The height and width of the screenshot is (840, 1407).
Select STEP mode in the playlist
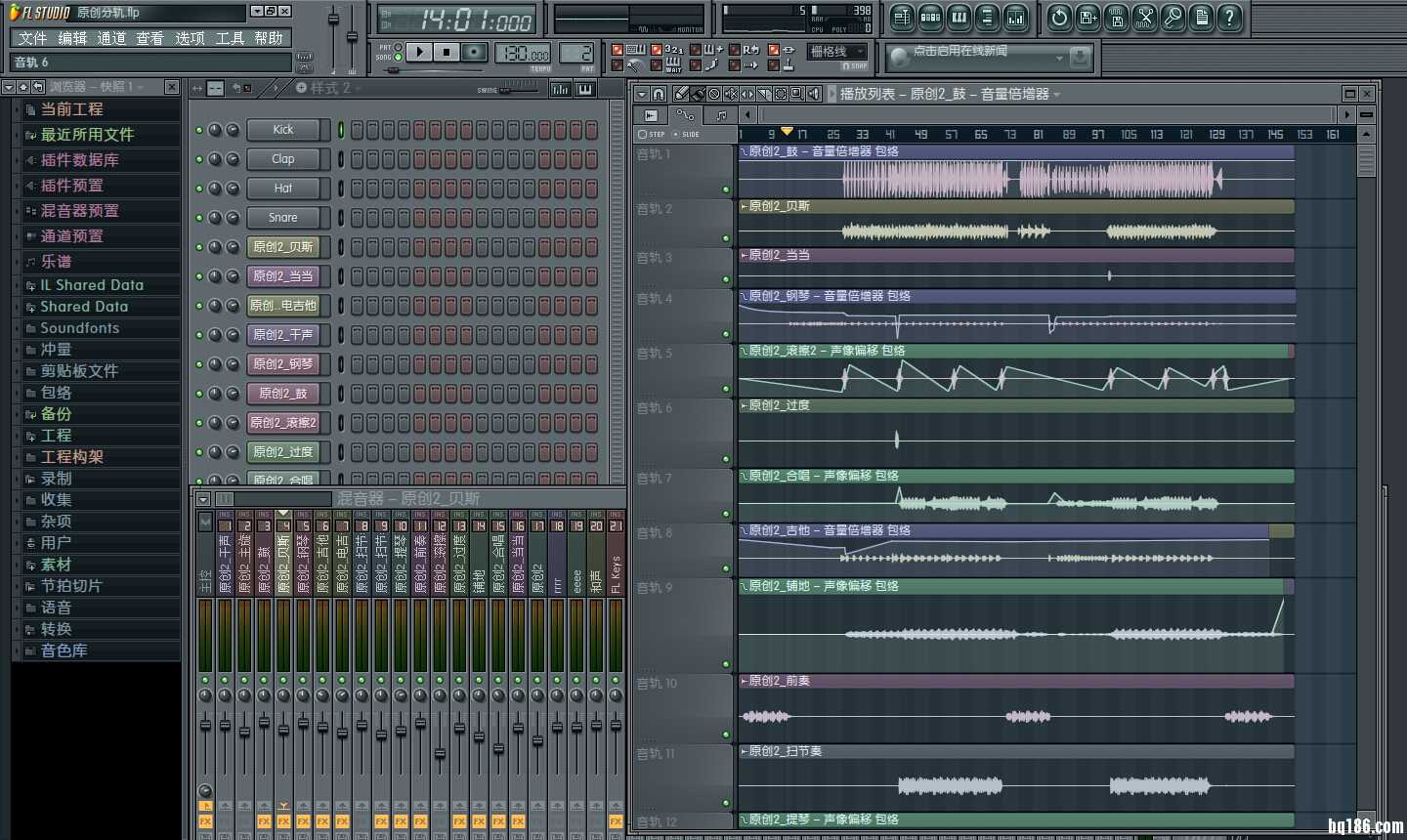651,134
